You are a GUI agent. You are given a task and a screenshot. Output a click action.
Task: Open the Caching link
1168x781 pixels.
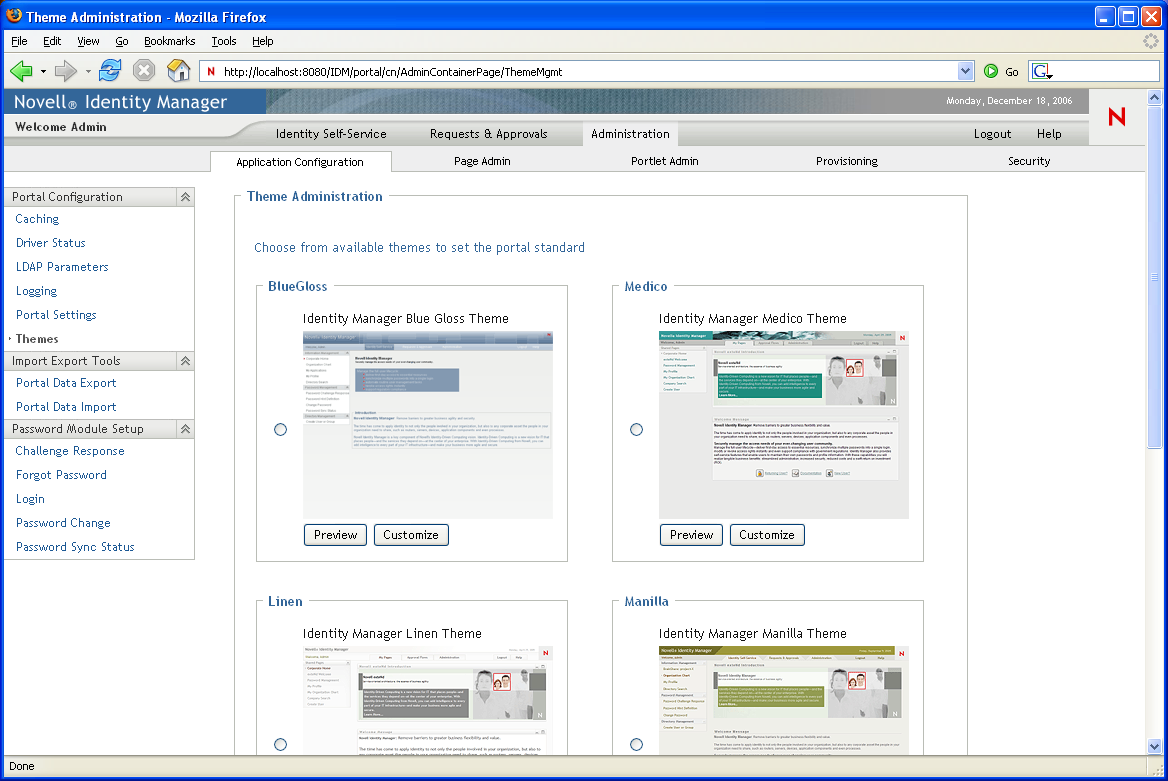coord(37,219)
